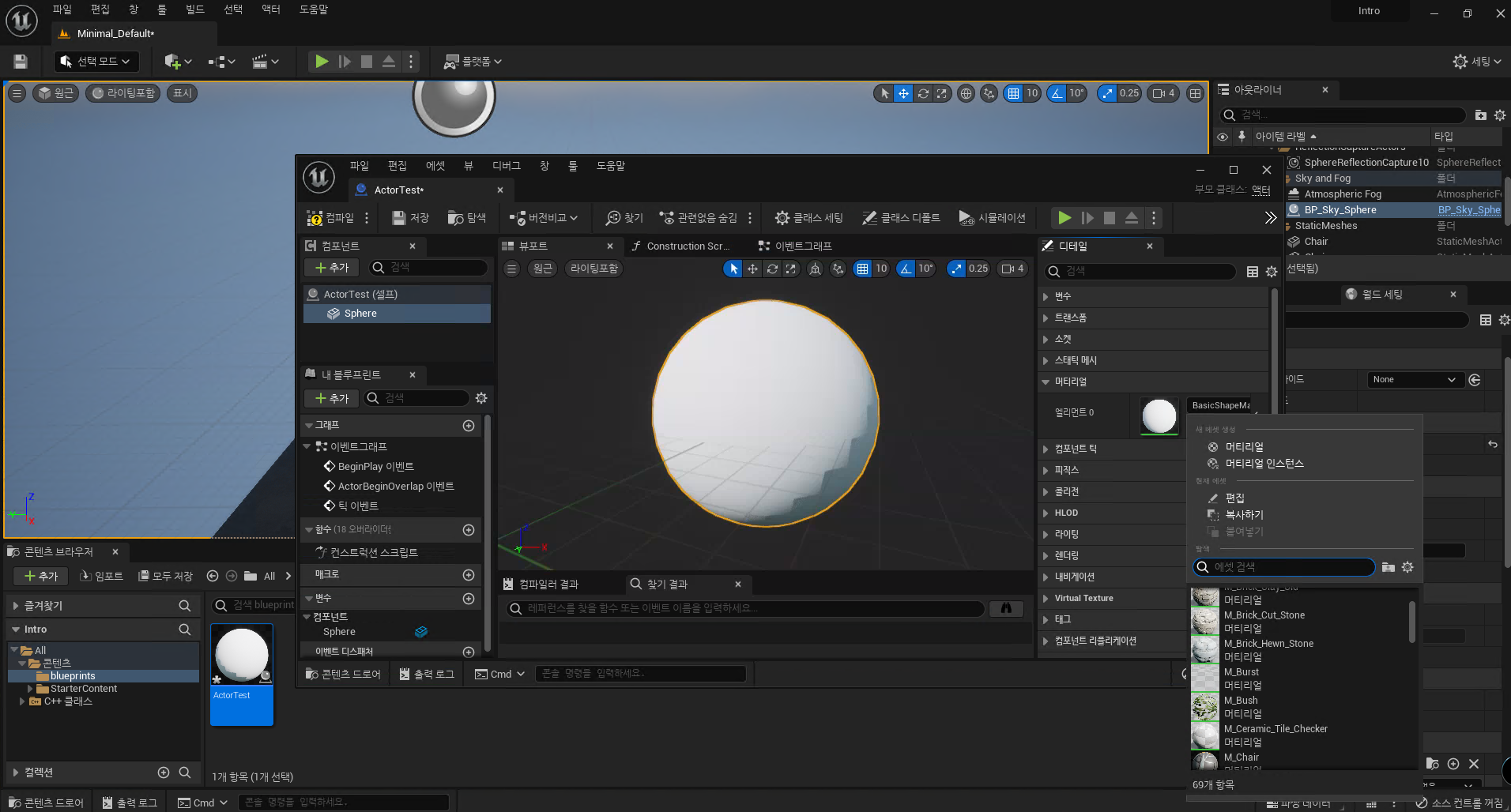The image size is (1511, 812).
Task: Select the select-mode arrow in main viewport
Action: (x=884, y=93)
